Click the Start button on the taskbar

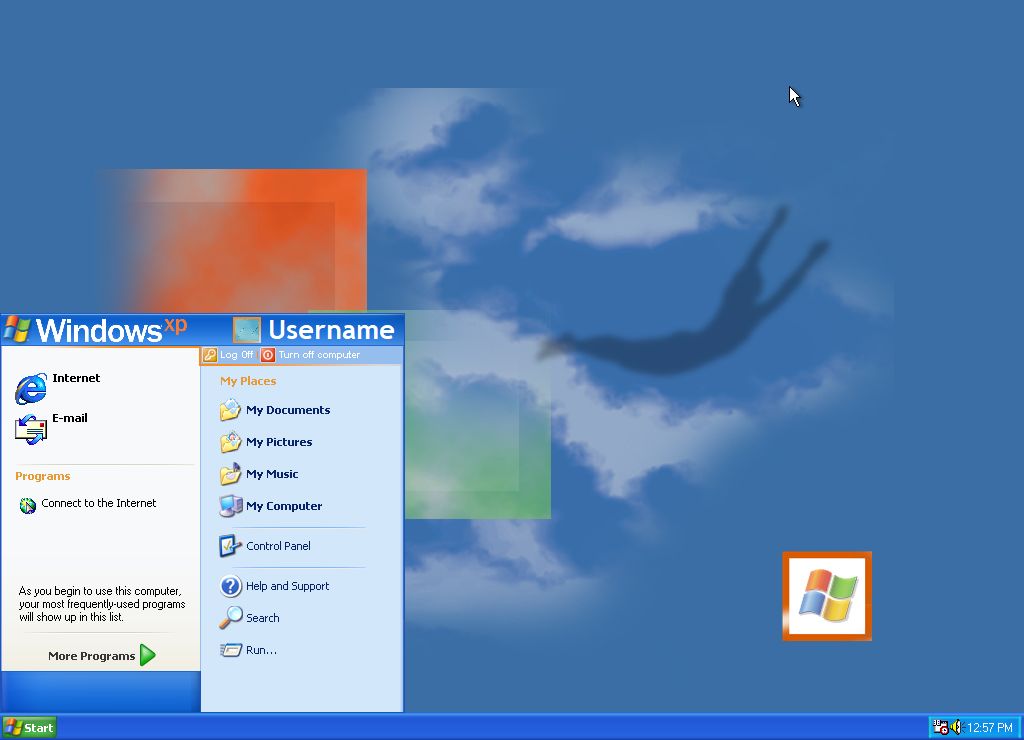pos(29,727)
